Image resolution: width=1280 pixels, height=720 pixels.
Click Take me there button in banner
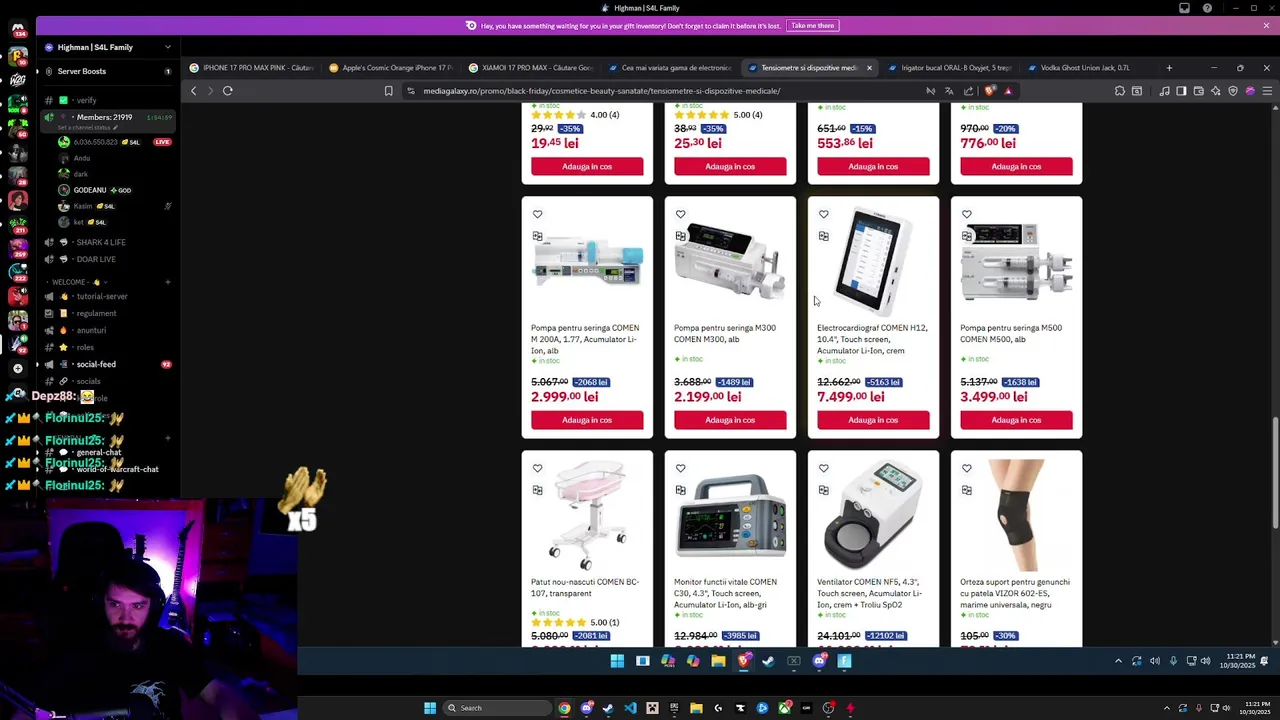[x=812, y=25]
